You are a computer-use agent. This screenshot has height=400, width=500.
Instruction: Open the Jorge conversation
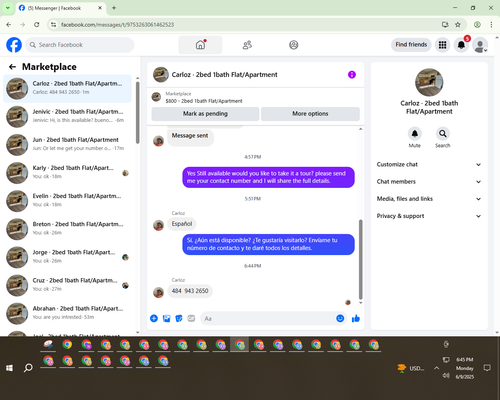point(67,257)
